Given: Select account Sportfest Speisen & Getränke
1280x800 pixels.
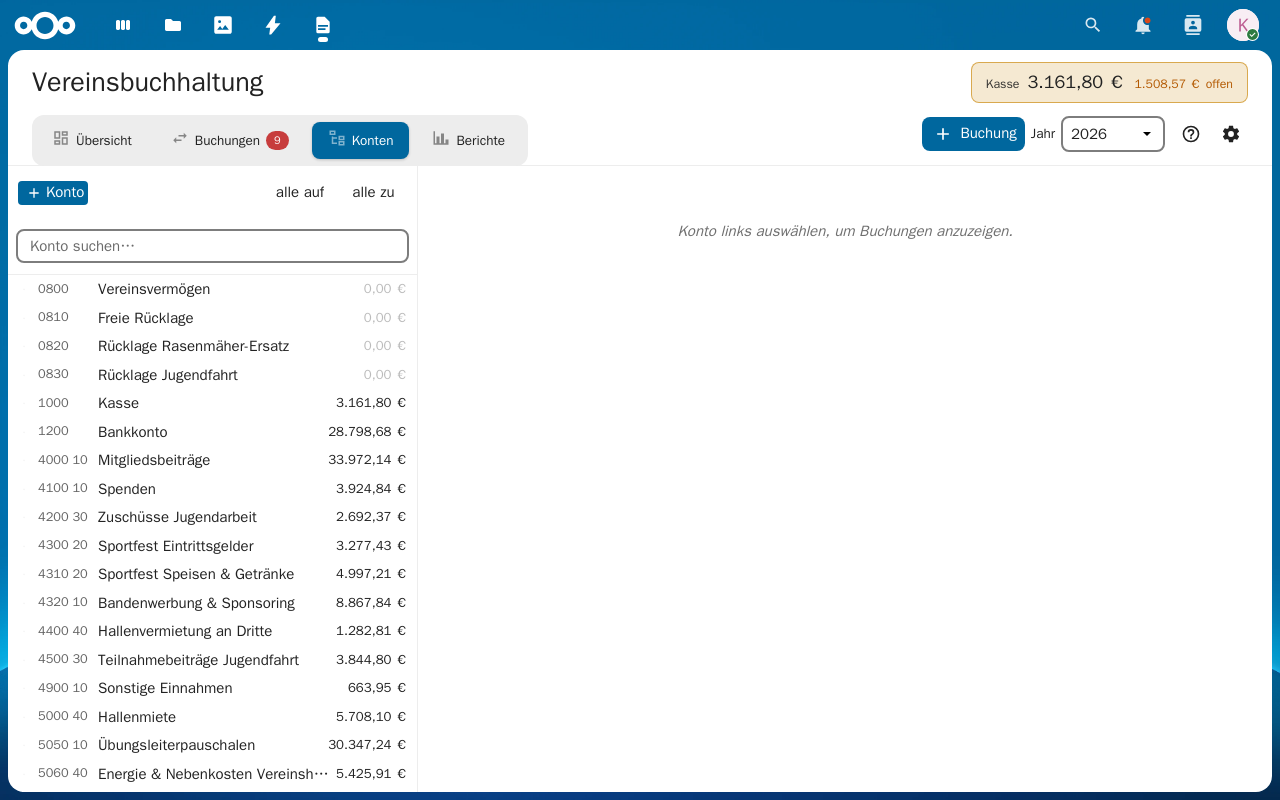Looking at the screenshot, I should (x=212, y=574).
